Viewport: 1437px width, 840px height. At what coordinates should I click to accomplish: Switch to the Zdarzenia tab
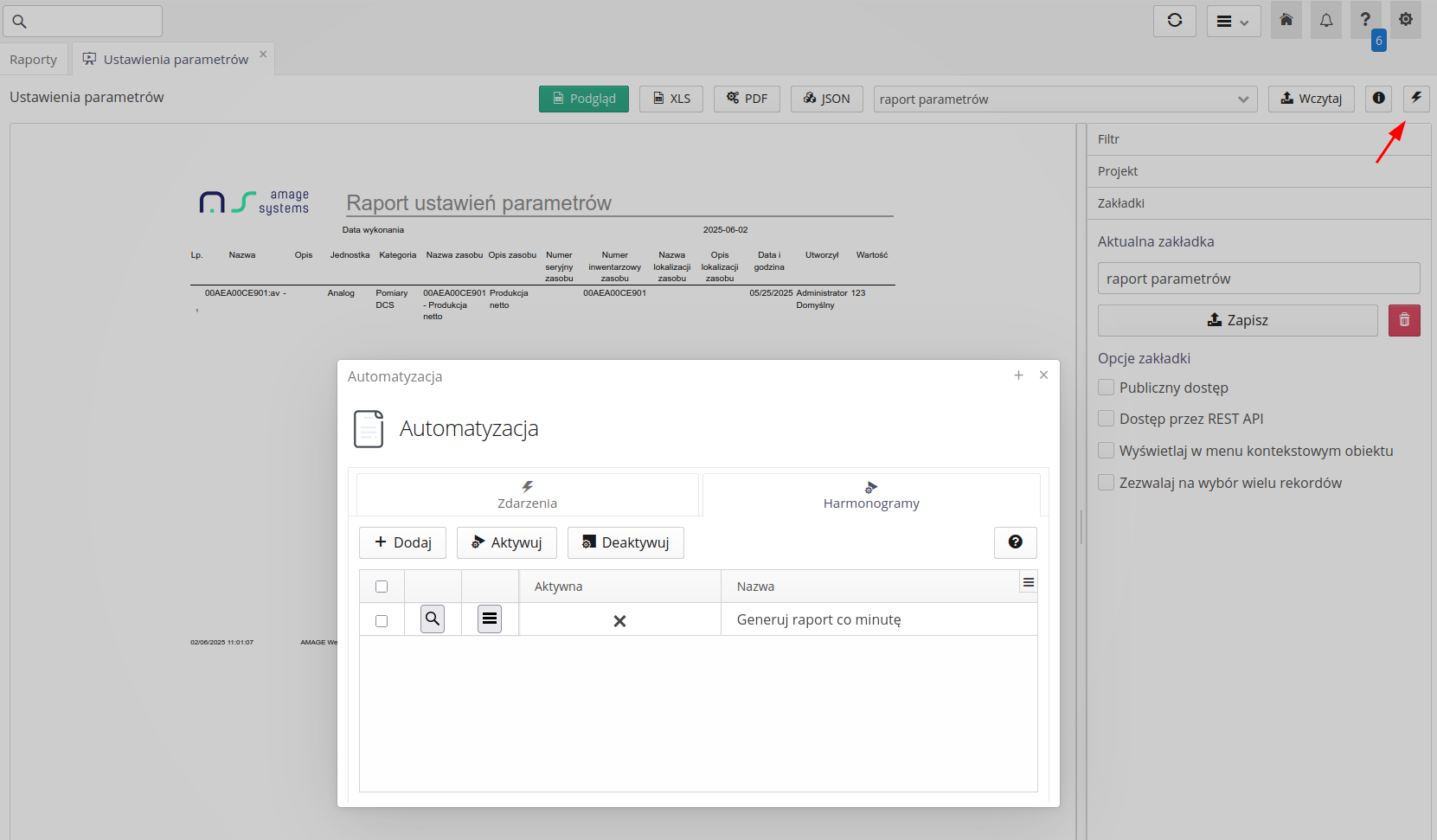point(527,495)
